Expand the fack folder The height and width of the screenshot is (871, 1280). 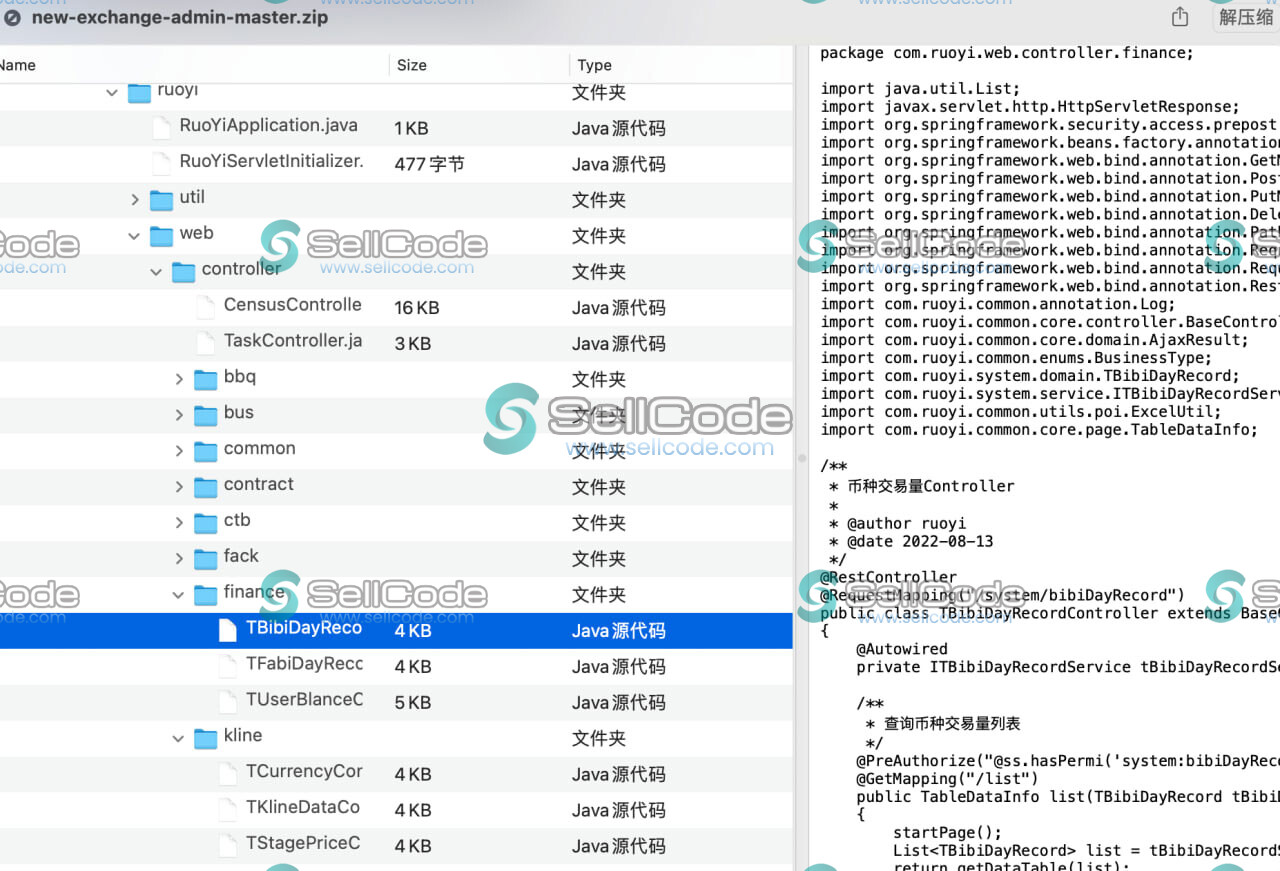pyautogui.click(x=179, y=559)
